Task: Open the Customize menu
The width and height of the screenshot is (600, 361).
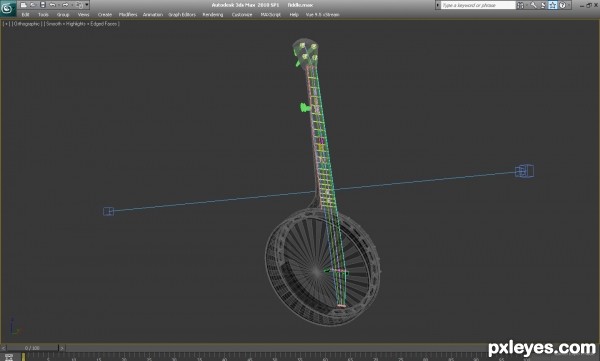Action: [242, 15]
